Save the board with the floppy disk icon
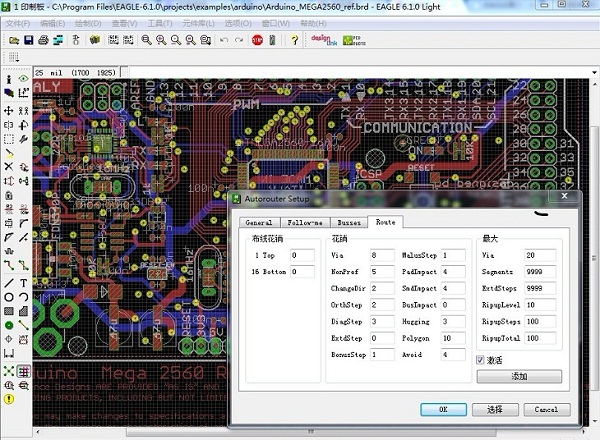 (x=29, y=40)
